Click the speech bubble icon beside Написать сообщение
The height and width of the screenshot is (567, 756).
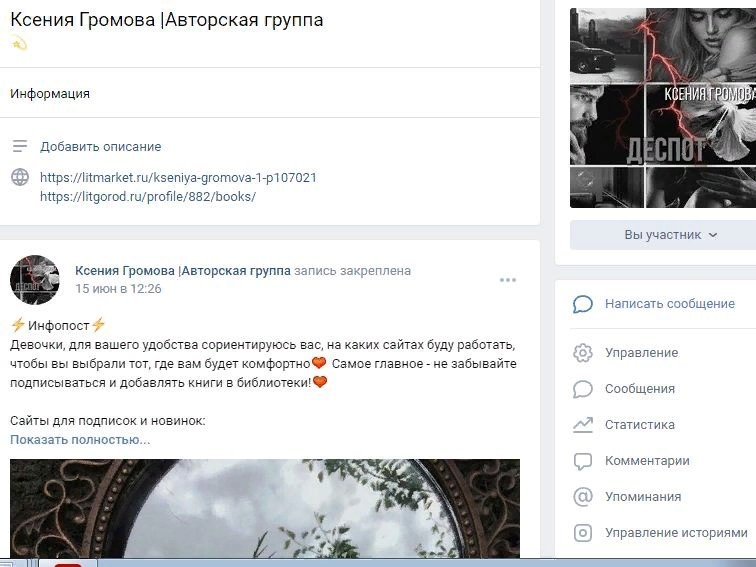click(582, 304)
